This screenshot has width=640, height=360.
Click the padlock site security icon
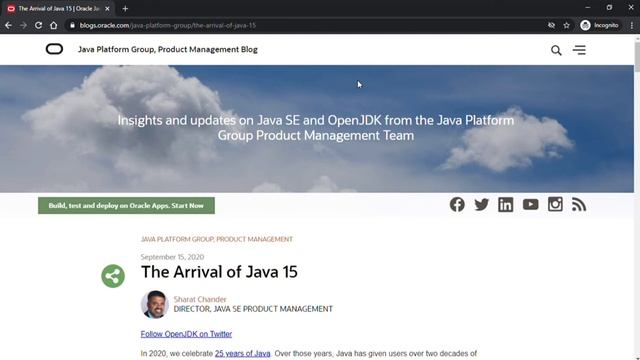click(72, 25)
